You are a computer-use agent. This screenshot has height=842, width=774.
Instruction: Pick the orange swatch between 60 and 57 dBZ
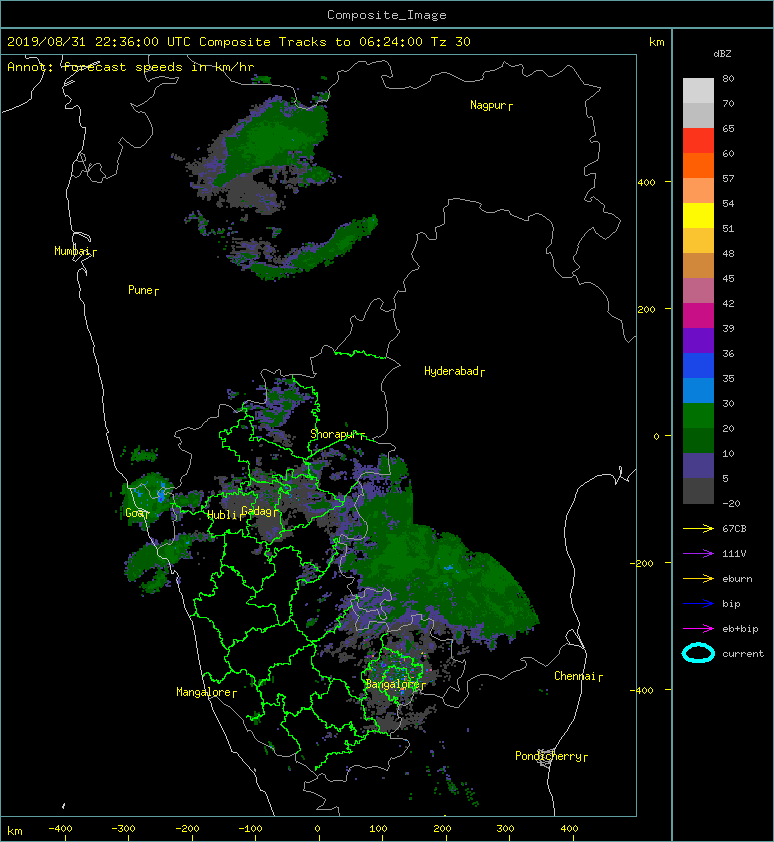pos(698,165)
